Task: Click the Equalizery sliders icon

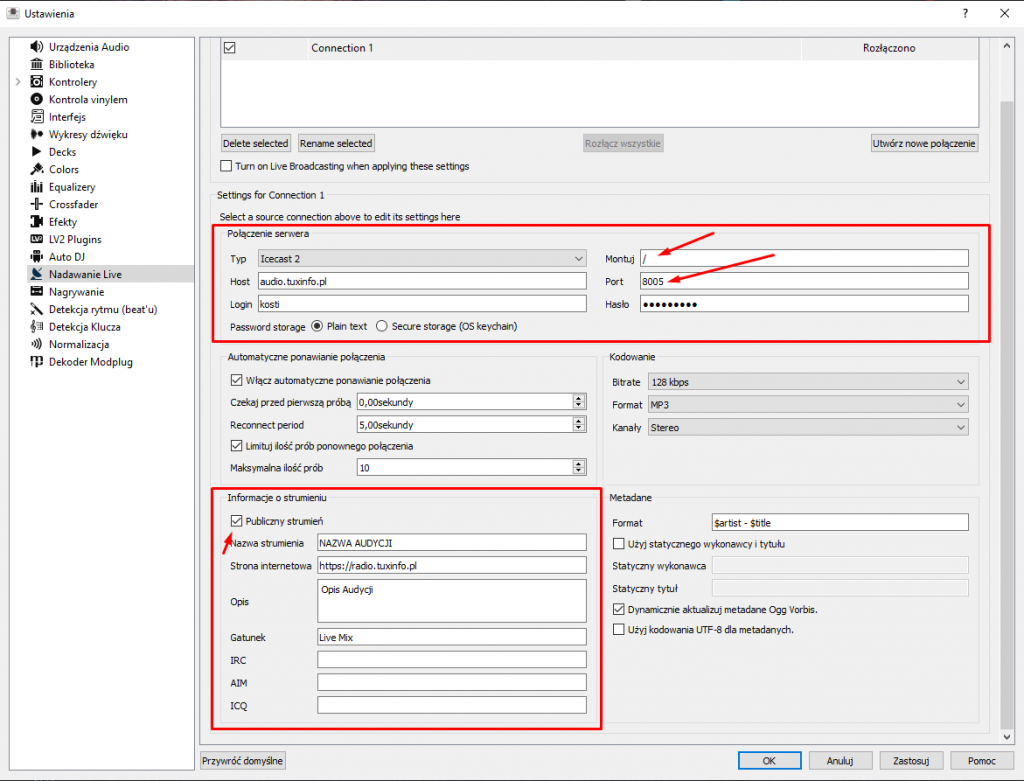Action: click(x=37, y=187)
